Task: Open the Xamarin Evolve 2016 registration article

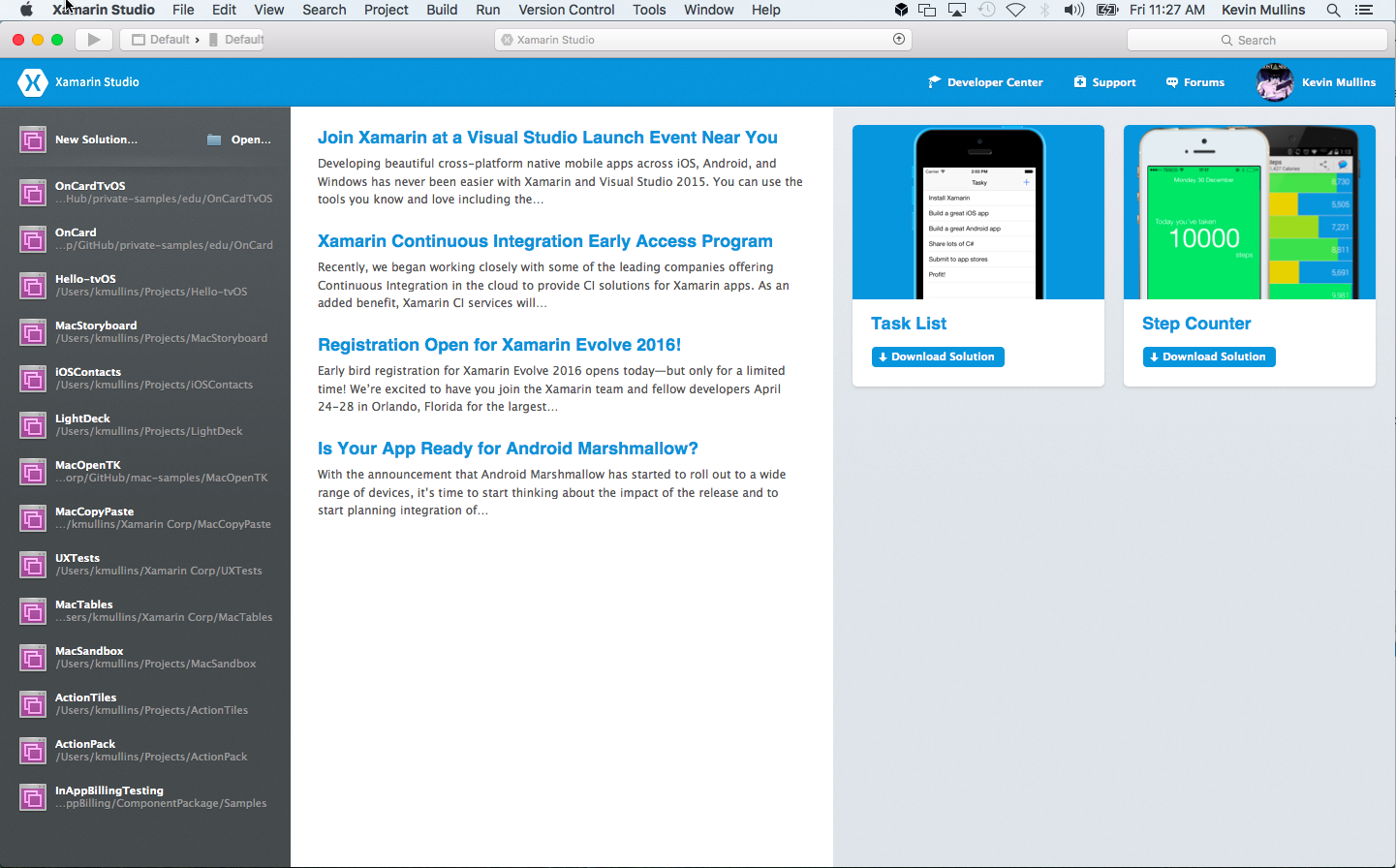Action: pos(500,345)
